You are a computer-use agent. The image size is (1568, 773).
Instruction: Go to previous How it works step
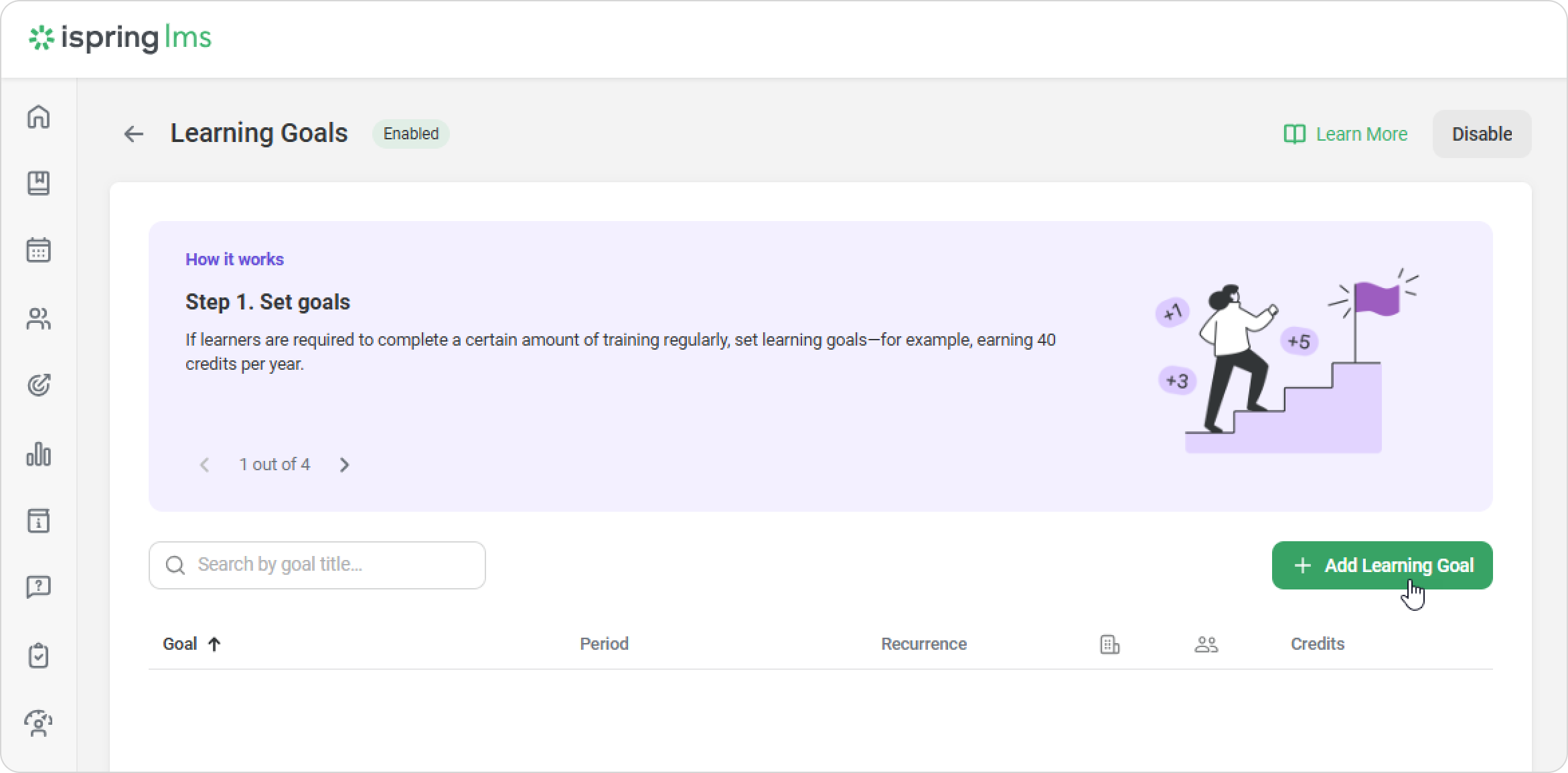tap(205, 465)
